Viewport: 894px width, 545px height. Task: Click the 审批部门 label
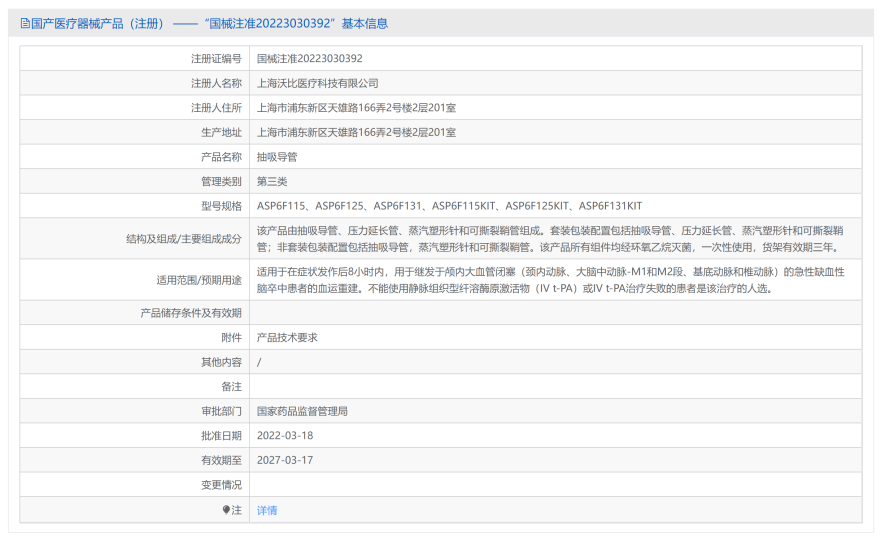click(x=221, y=411)
